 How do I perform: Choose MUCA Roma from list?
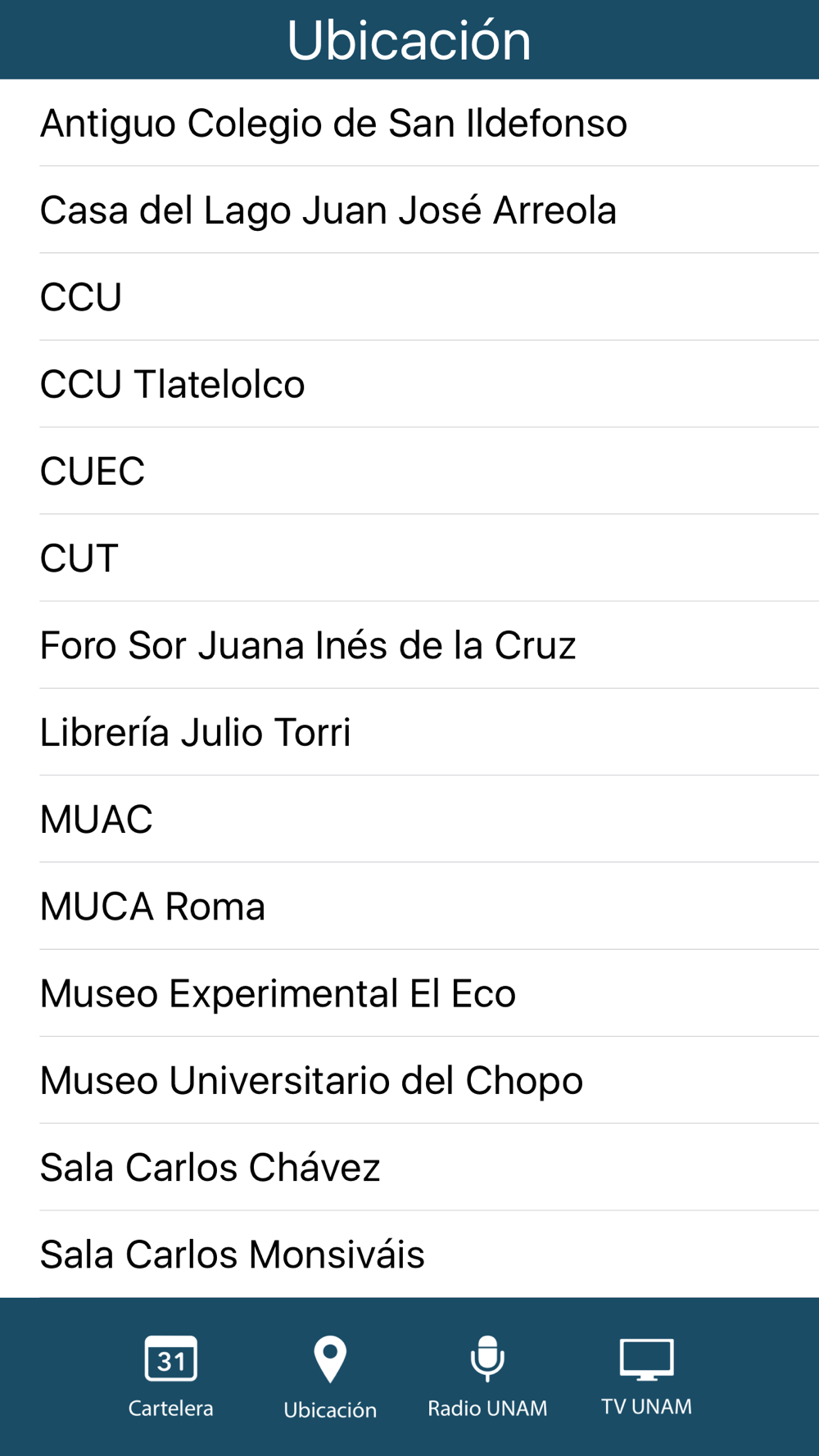coord(409,906)
